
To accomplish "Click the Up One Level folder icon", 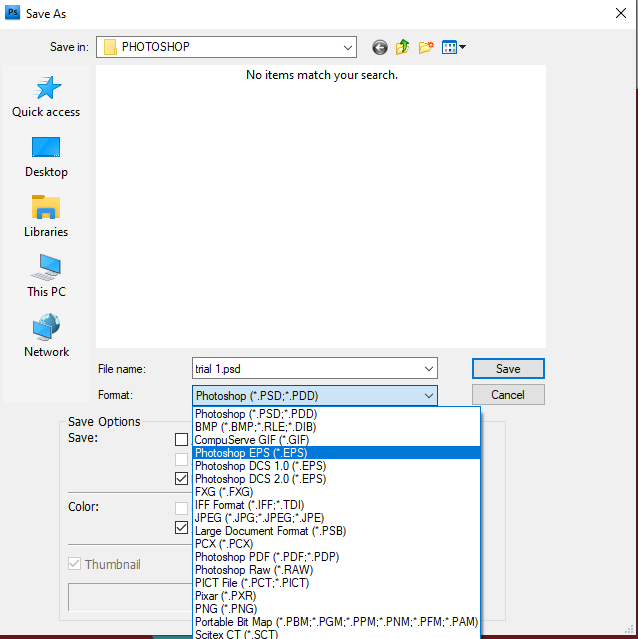I will coord(402,47).
